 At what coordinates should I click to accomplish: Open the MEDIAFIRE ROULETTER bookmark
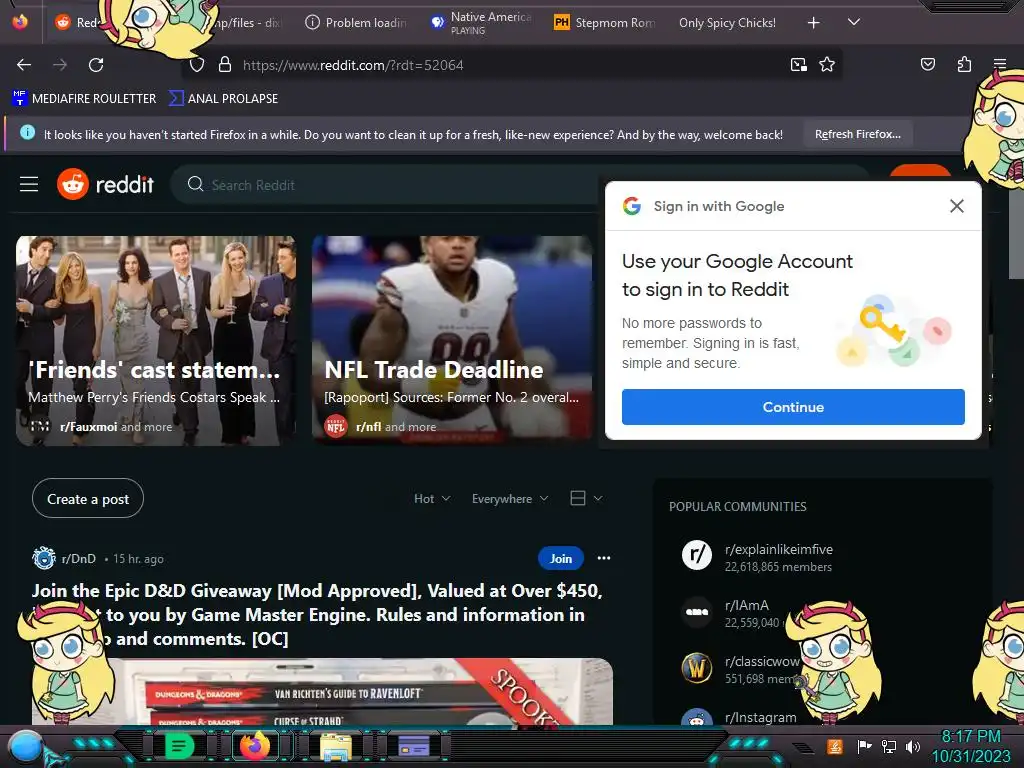84,99
